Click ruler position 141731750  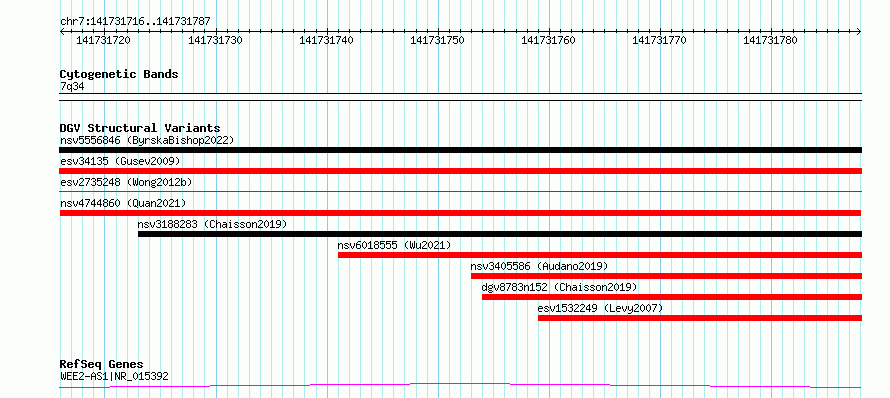[438, 40]
